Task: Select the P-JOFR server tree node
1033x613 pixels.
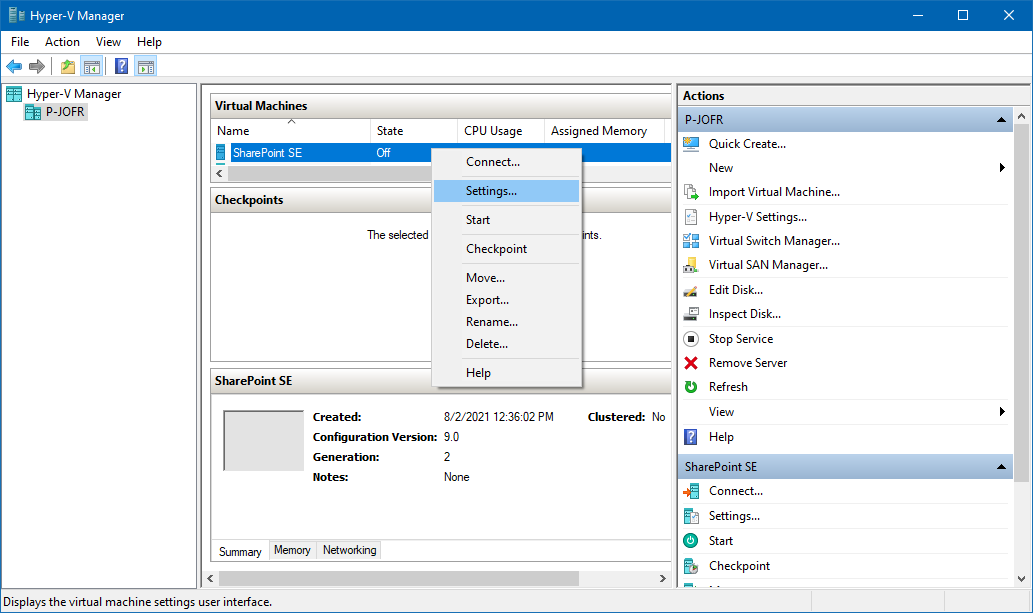Action: (x=66, y=112)
